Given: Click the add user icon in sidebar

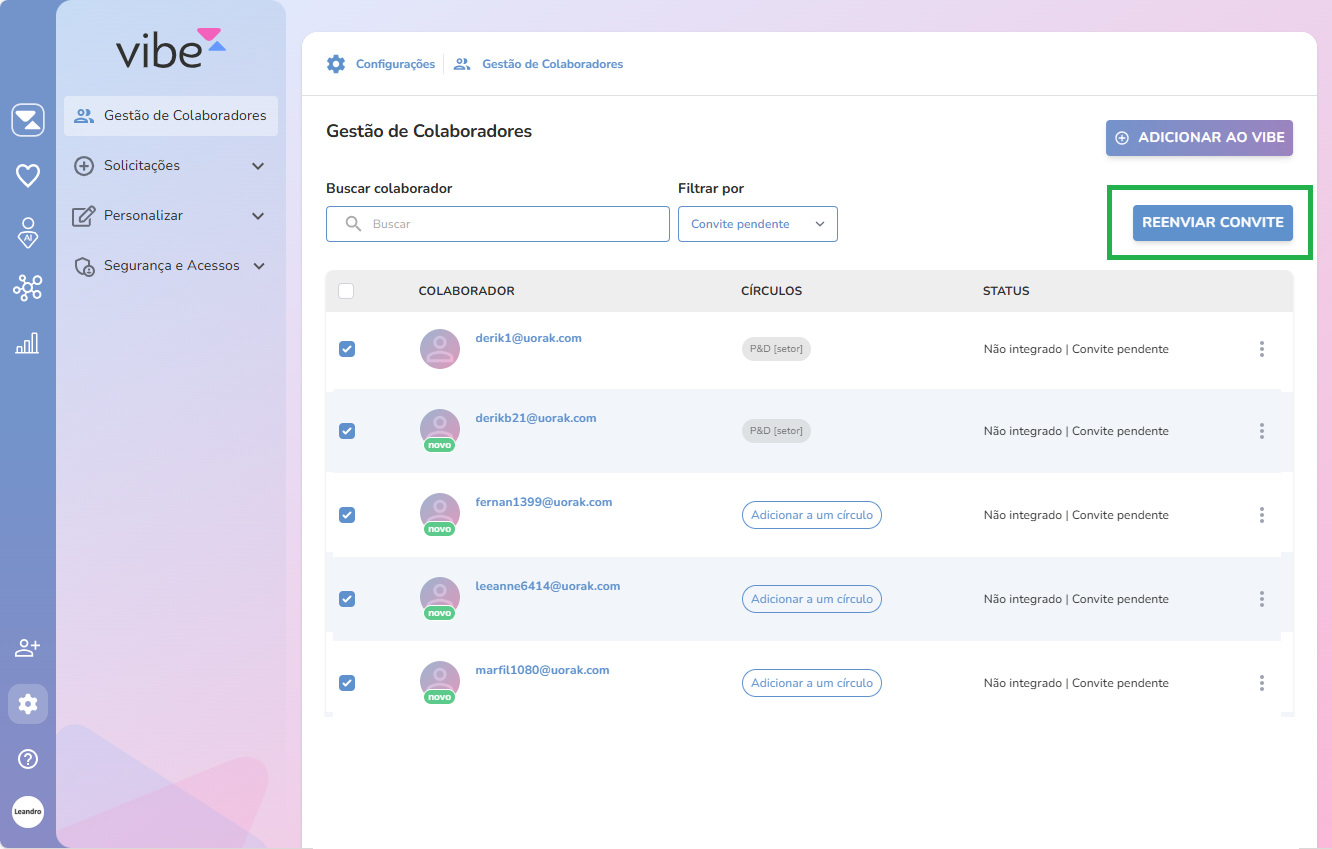Looking at the screenshot, I should click(x=28, y=648).
